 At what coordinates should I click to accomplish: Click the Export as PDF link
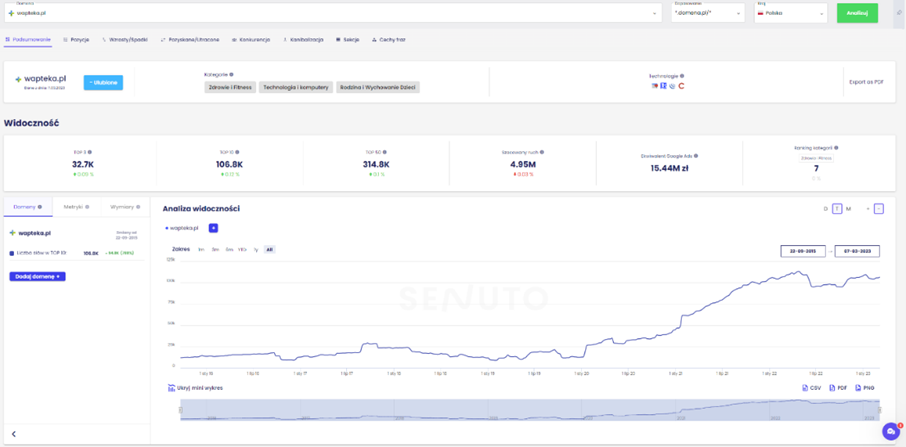coord(865,82)
